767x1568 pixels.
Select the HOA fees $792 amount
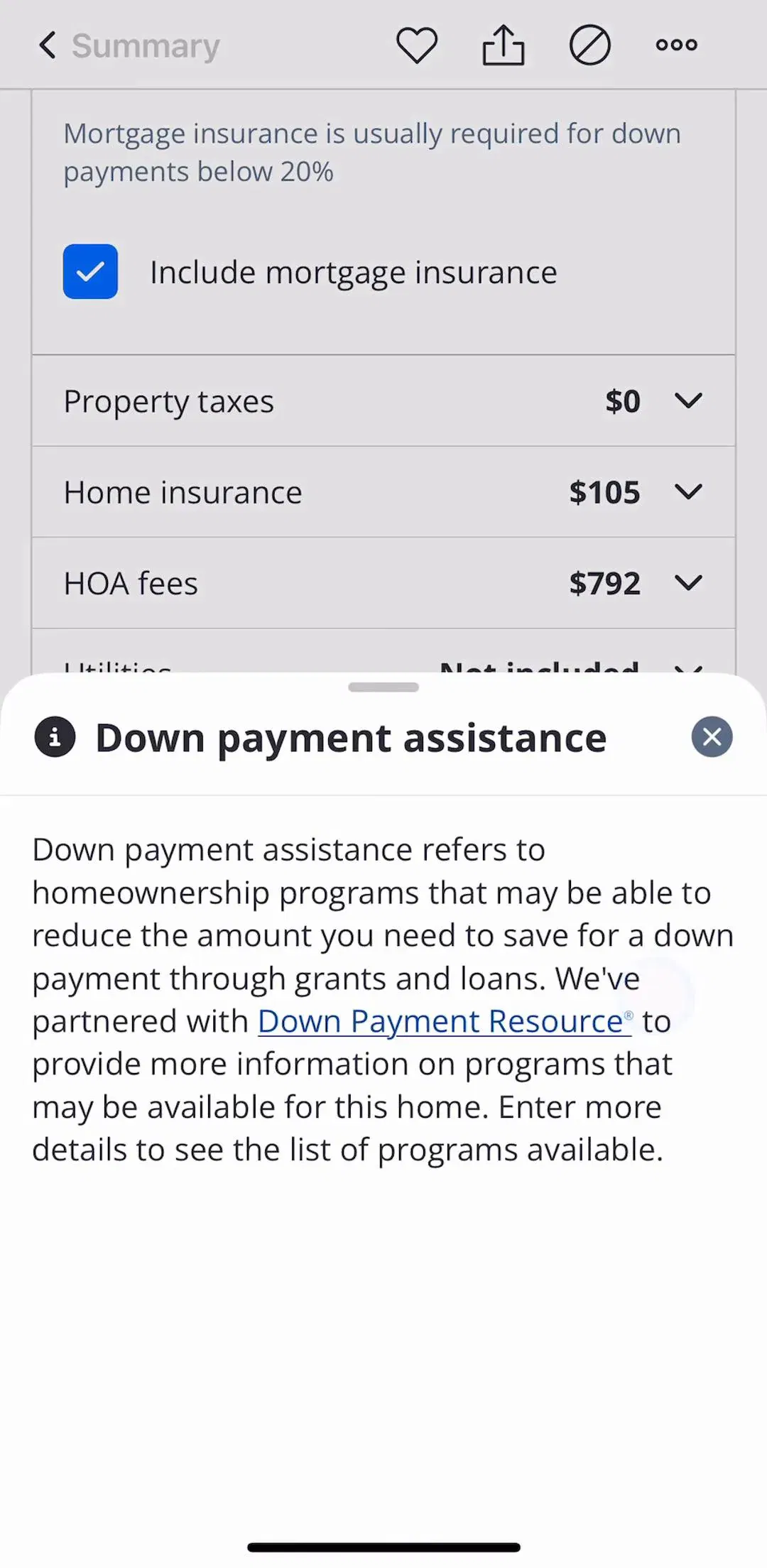coord(604,583)
